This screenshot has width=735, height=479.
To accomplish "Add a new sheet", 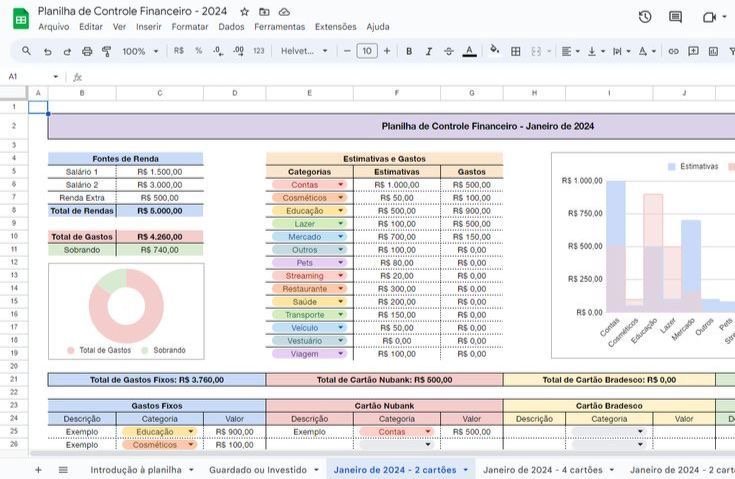I will point(38,470).
